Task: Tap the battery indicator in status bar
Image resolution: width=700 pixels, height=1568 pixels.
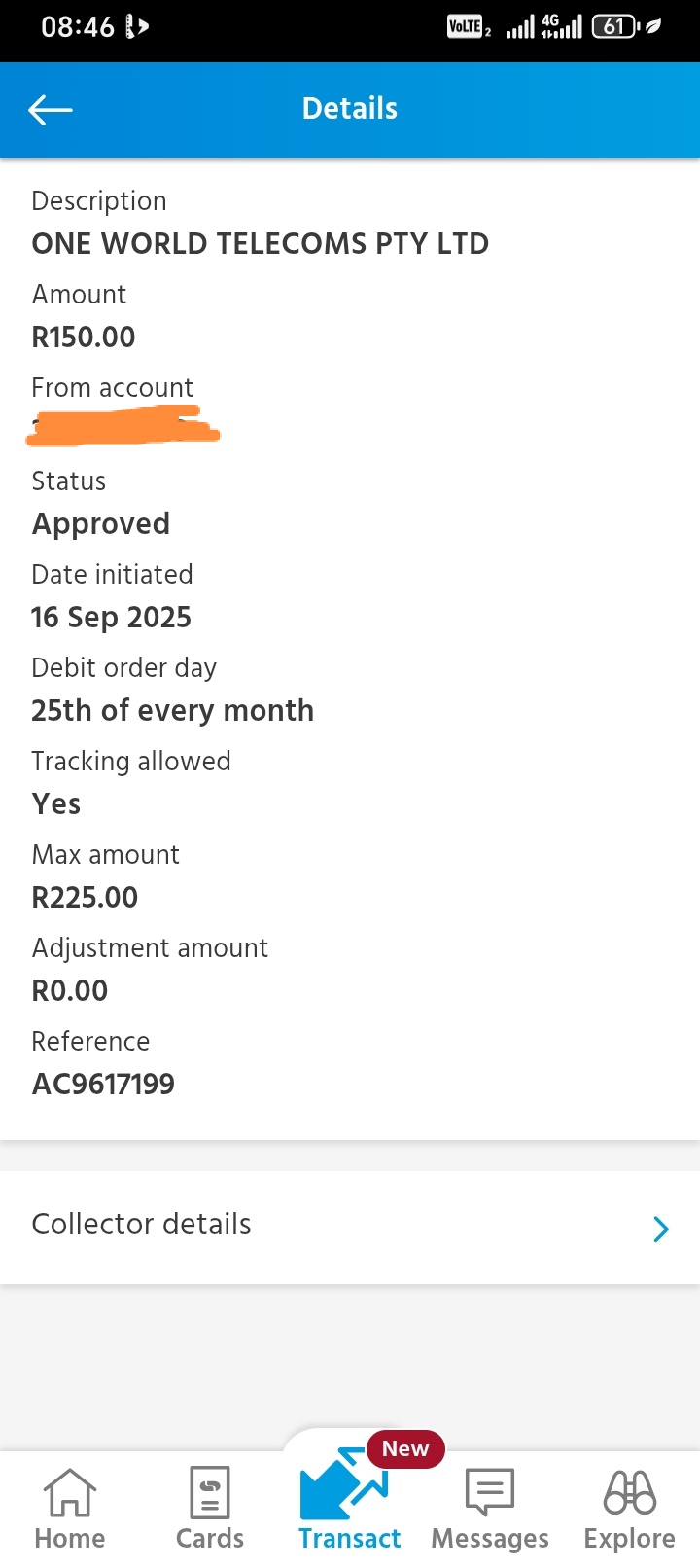Action: pyautogui.click(x=616, y=26)
